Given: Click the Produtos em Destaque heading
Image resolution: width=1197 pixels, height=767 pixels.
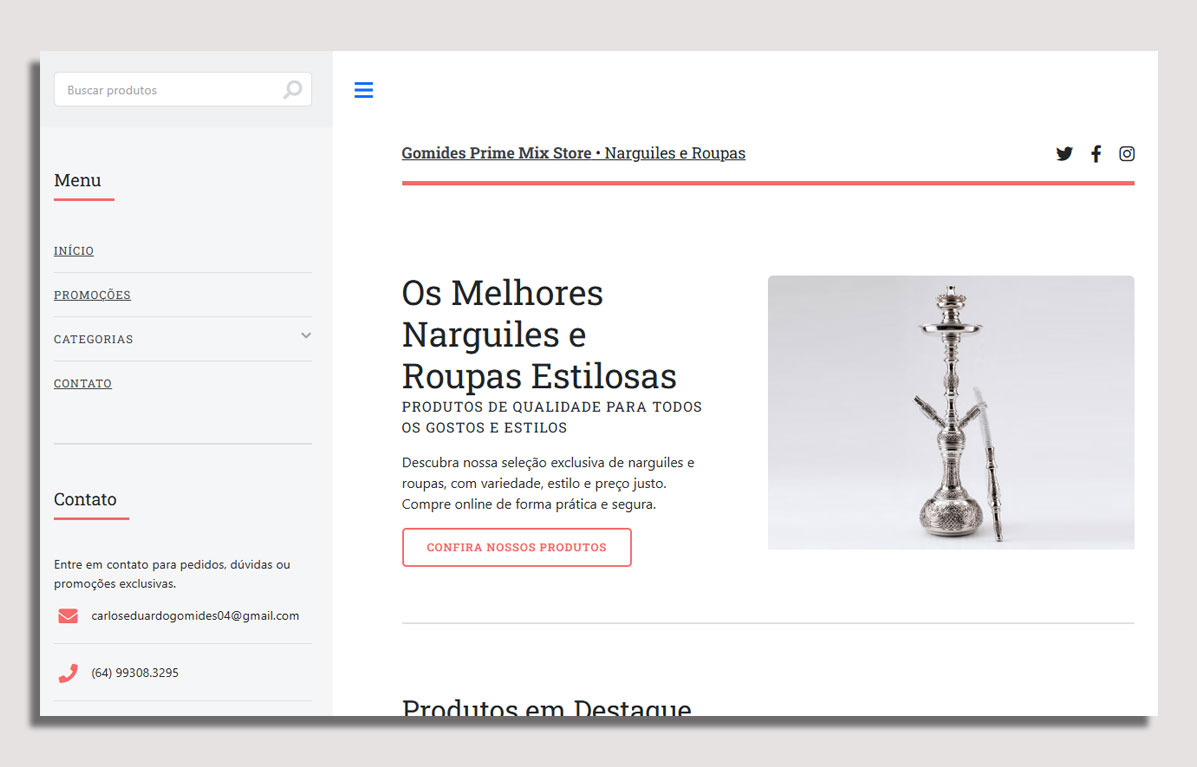Looking at the screenshot, I should 546,708.
